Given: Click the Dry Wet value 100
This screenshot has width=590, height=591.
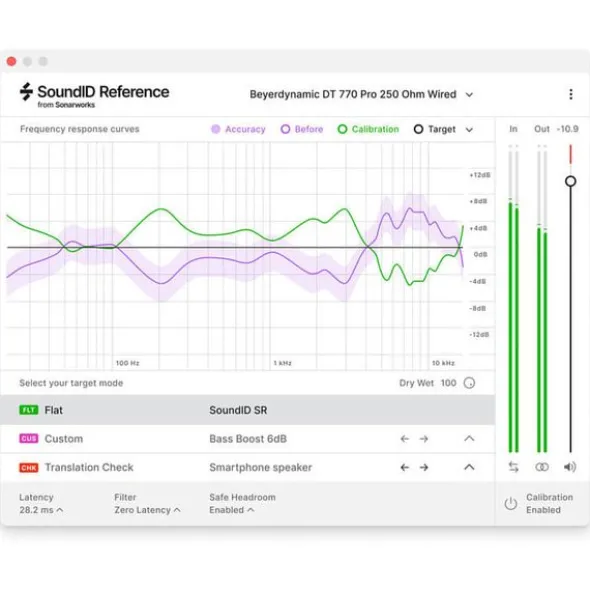Looking at the screenshot, I should pyautogui.click(x=448, y=383).
